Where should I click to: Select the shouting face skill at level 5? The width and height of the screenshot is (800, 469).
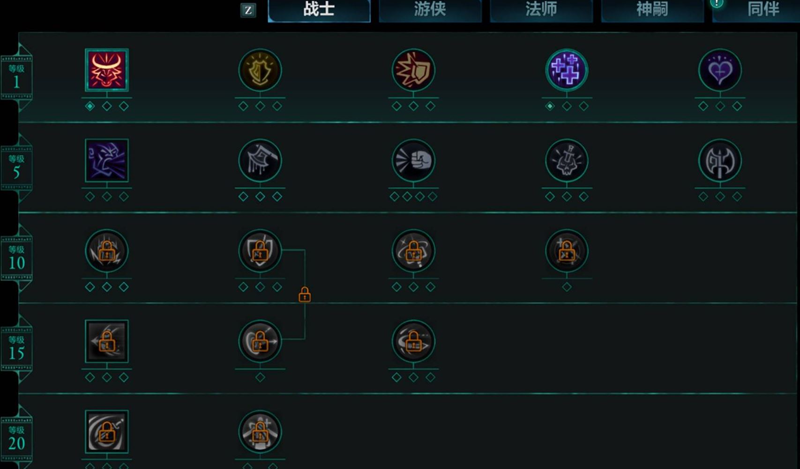[x=107, y=160]
